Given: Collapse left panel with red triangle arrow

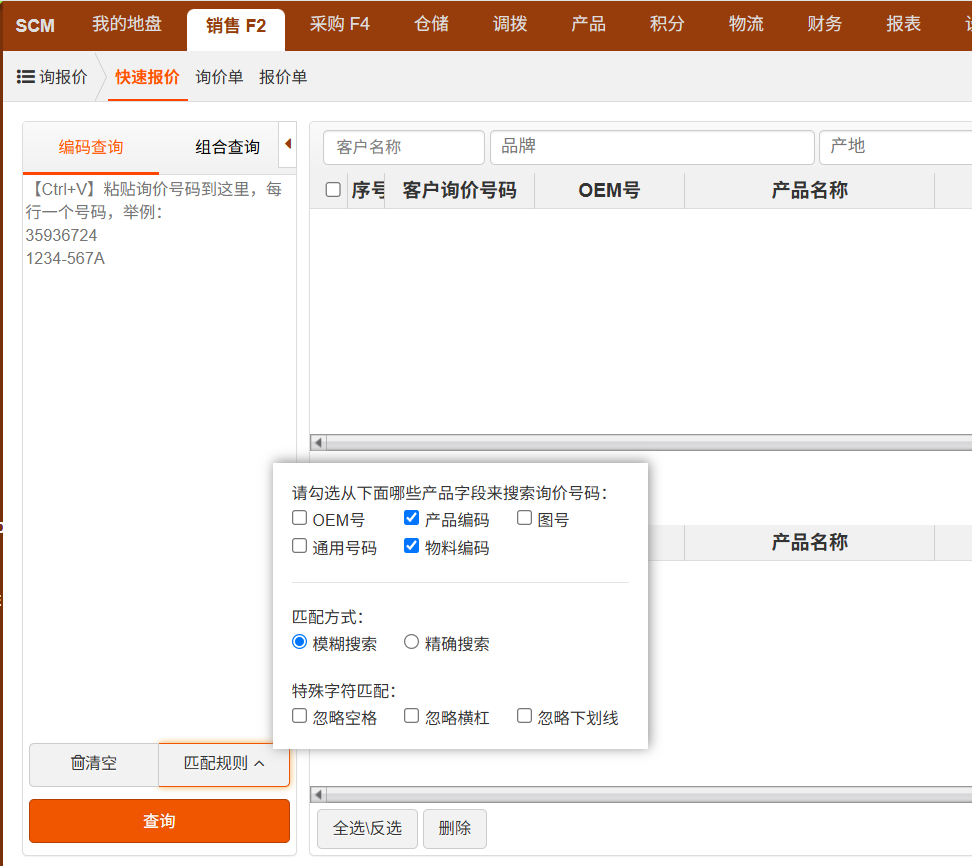Looking at the screenshot, I should pyautogui.click(x=288, y=144).
